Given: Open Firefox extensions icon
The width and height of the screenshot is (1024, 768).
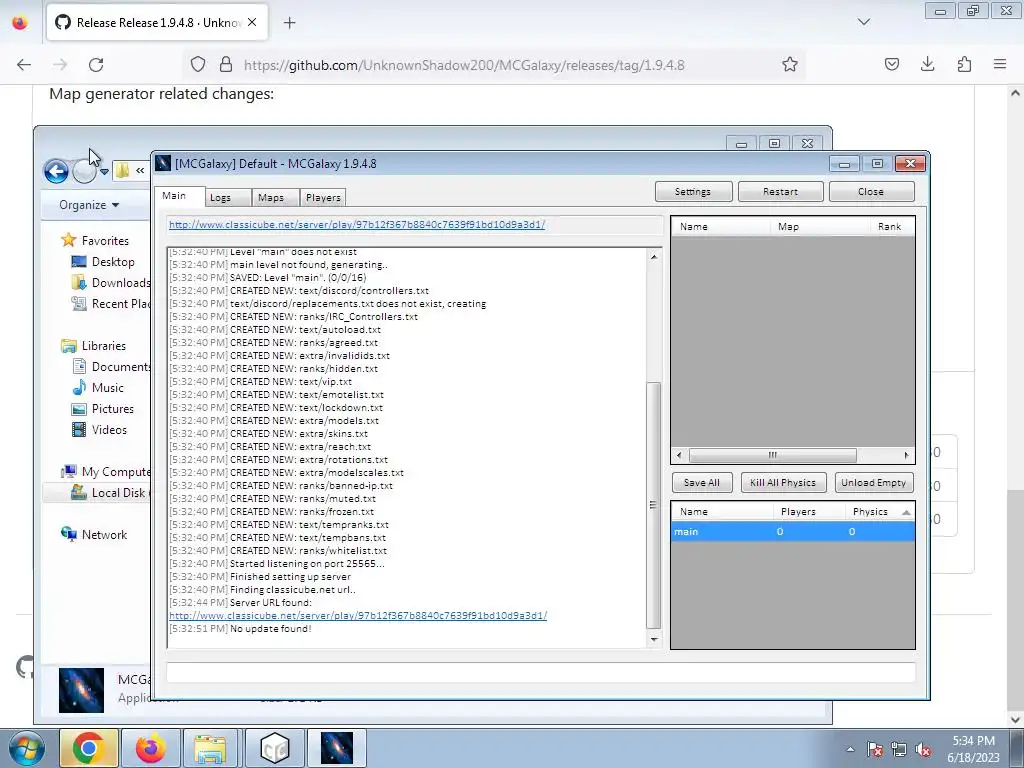Looking at the screenshot, I should (x=964, y=65).
